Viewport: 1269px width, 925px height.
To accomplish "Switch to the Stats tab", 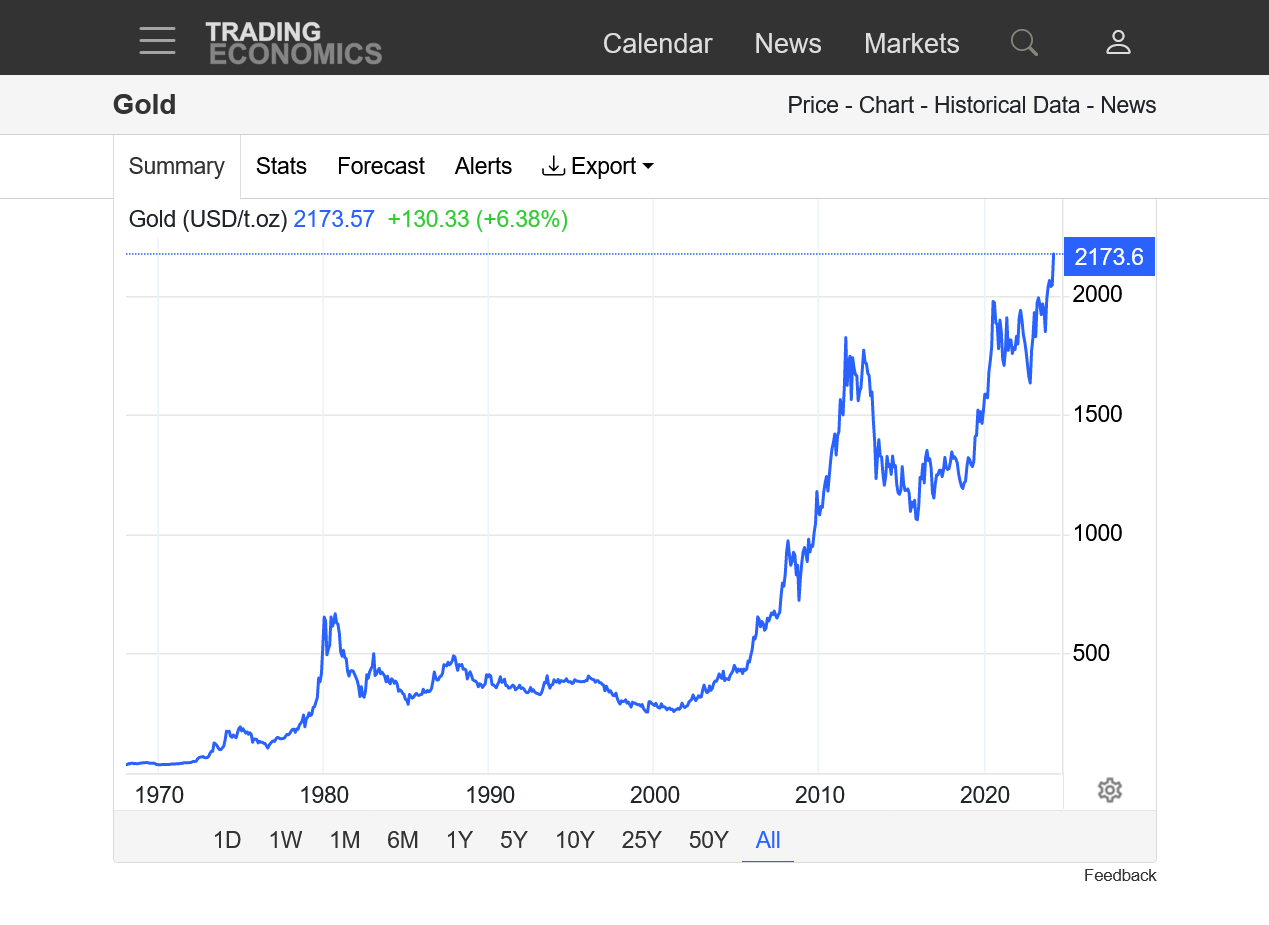I will coord(281,166).
